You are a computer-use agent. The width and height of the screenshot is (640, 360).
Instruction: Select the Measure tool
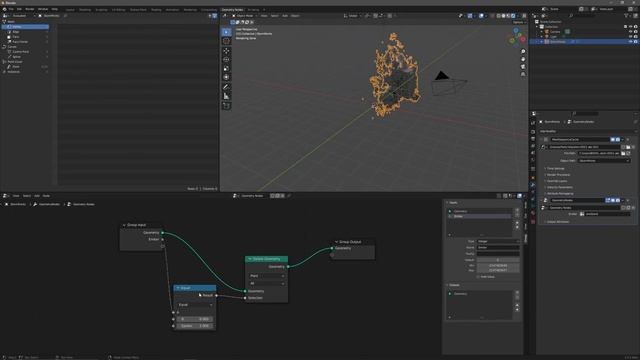pos(226,96)
